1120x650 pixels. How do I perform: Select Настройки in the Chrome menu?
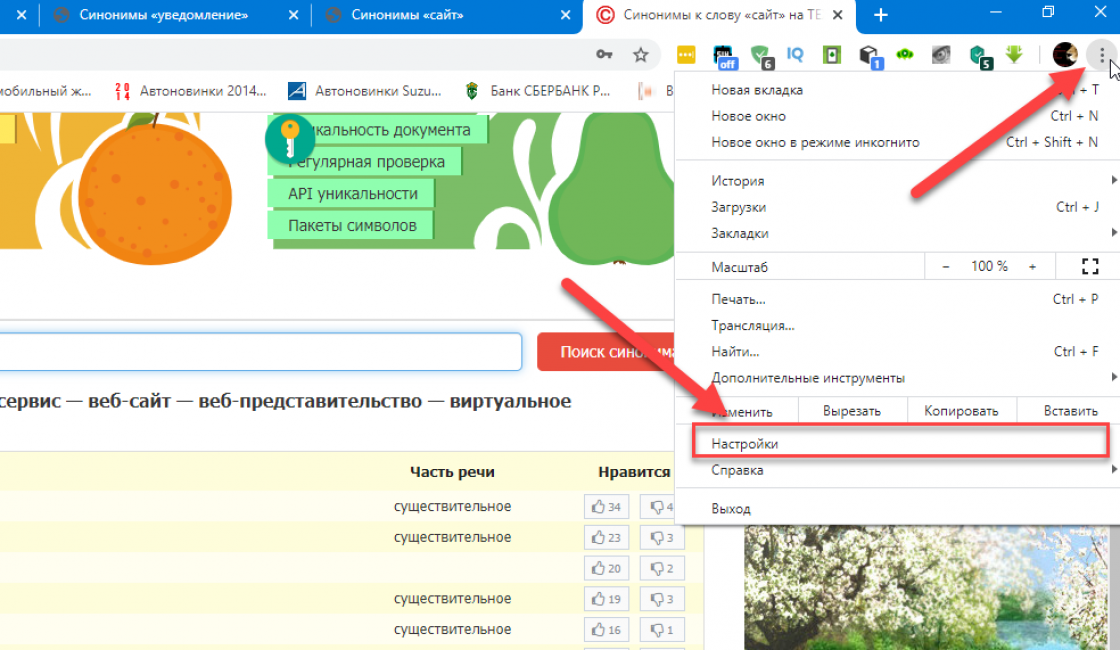pos(745,443)
